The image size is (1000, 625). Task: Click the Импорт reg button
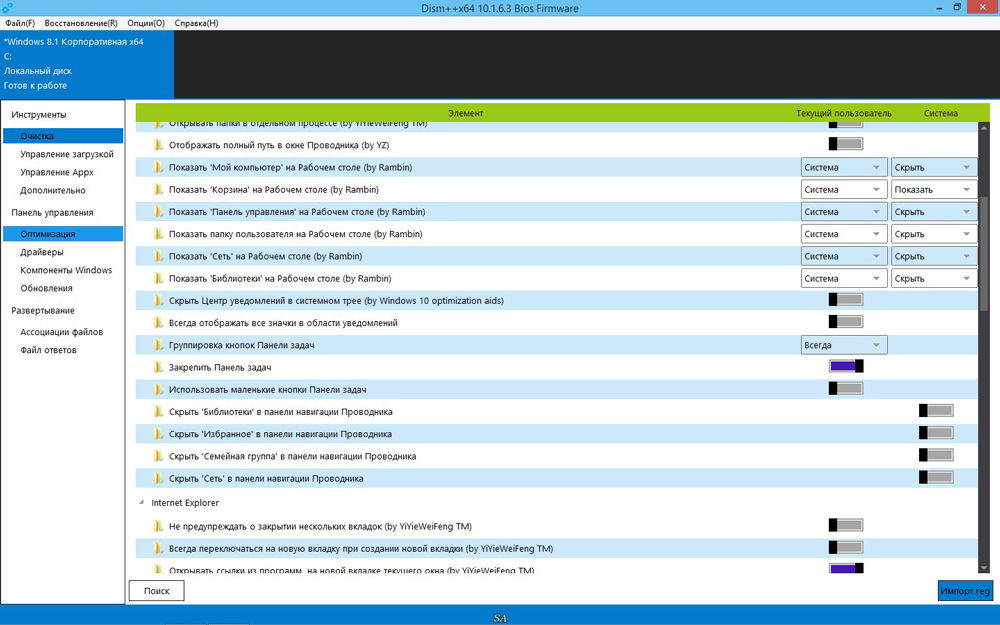(965, 591)
